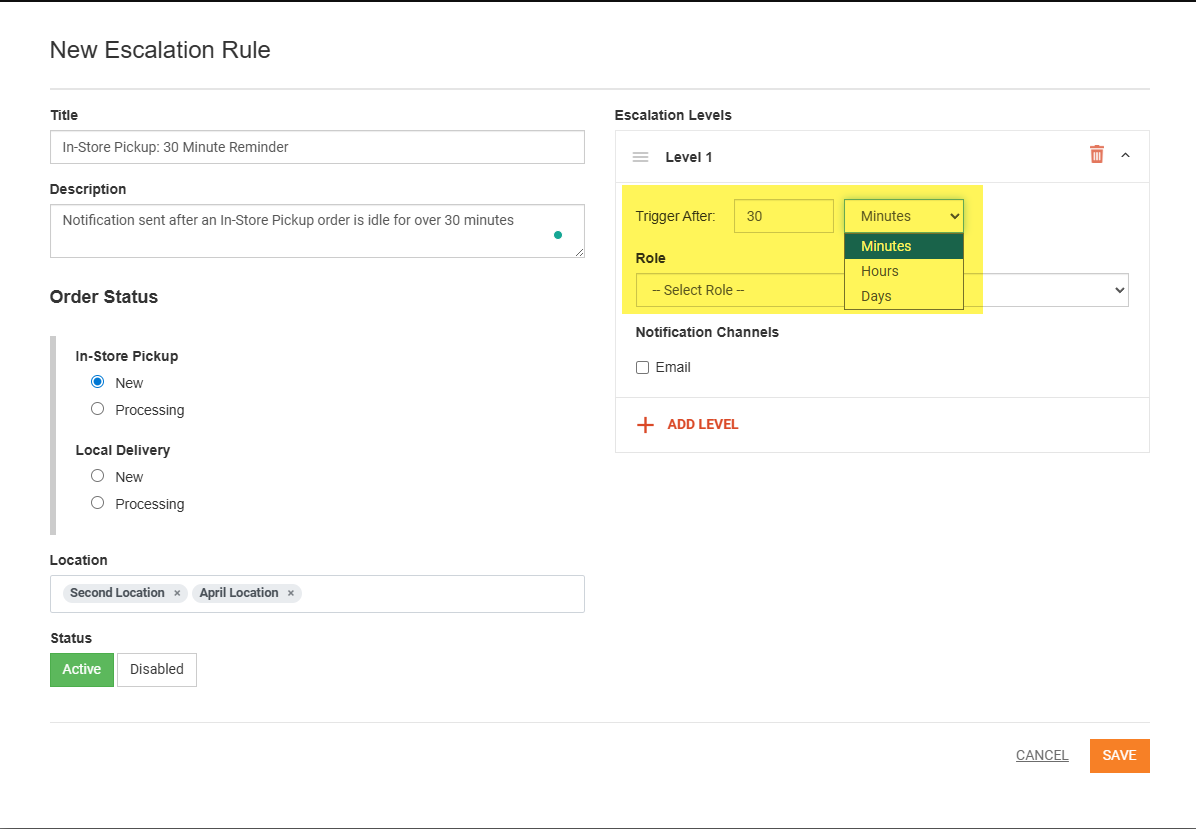Set rule status to Disabled
This screenshot has height=829, width=1196.
point(156,670)
